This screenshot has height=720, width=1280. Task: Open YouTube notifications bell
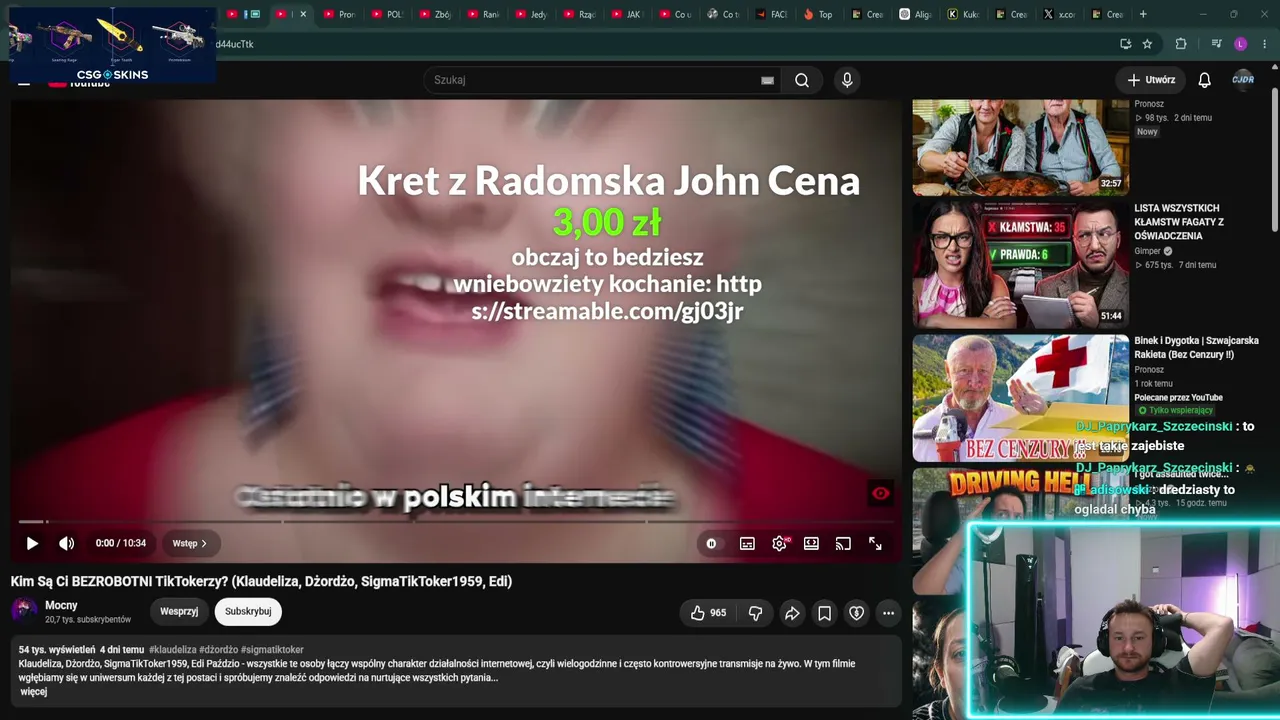[1205, 80]
